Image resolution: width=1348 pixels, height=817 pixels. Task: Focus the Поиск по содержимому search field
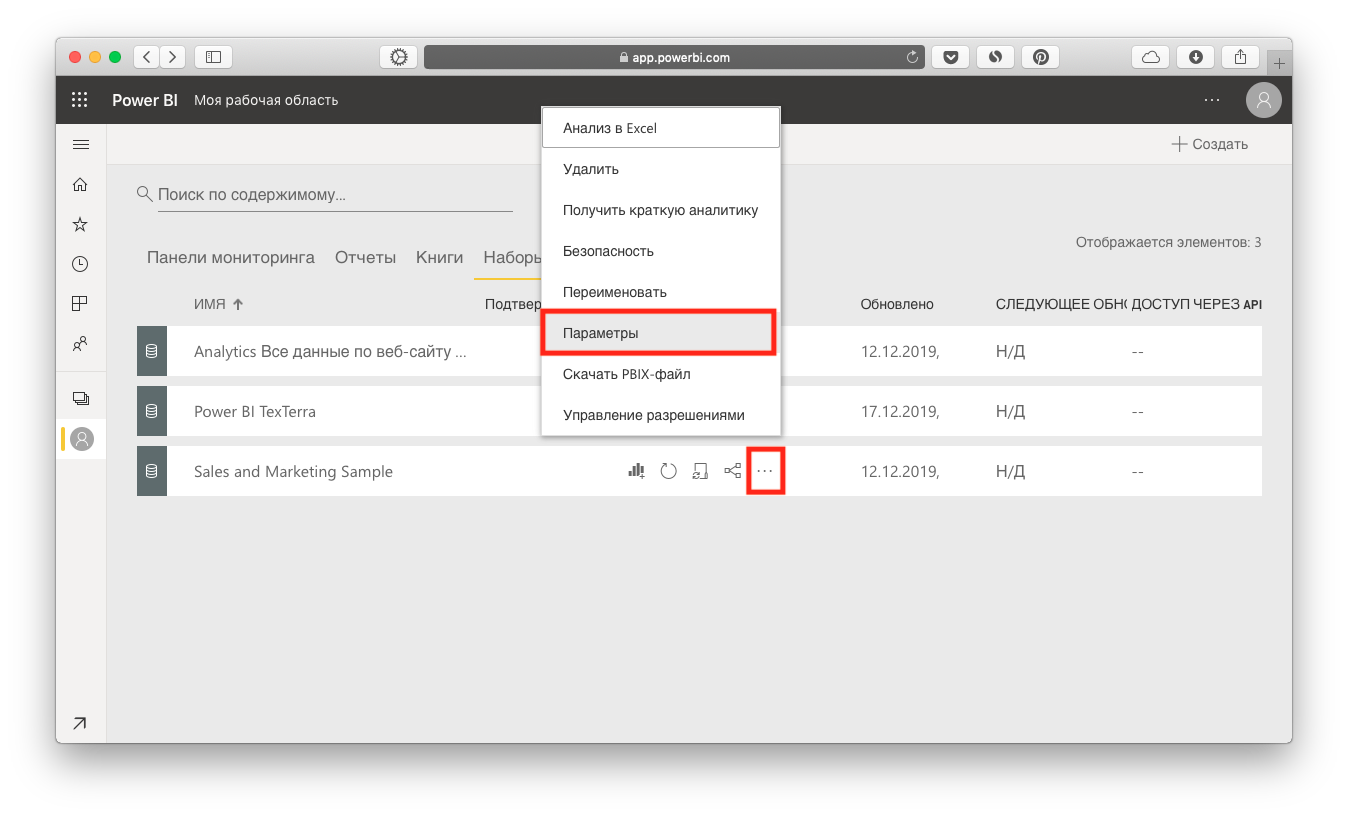[335, 194]
